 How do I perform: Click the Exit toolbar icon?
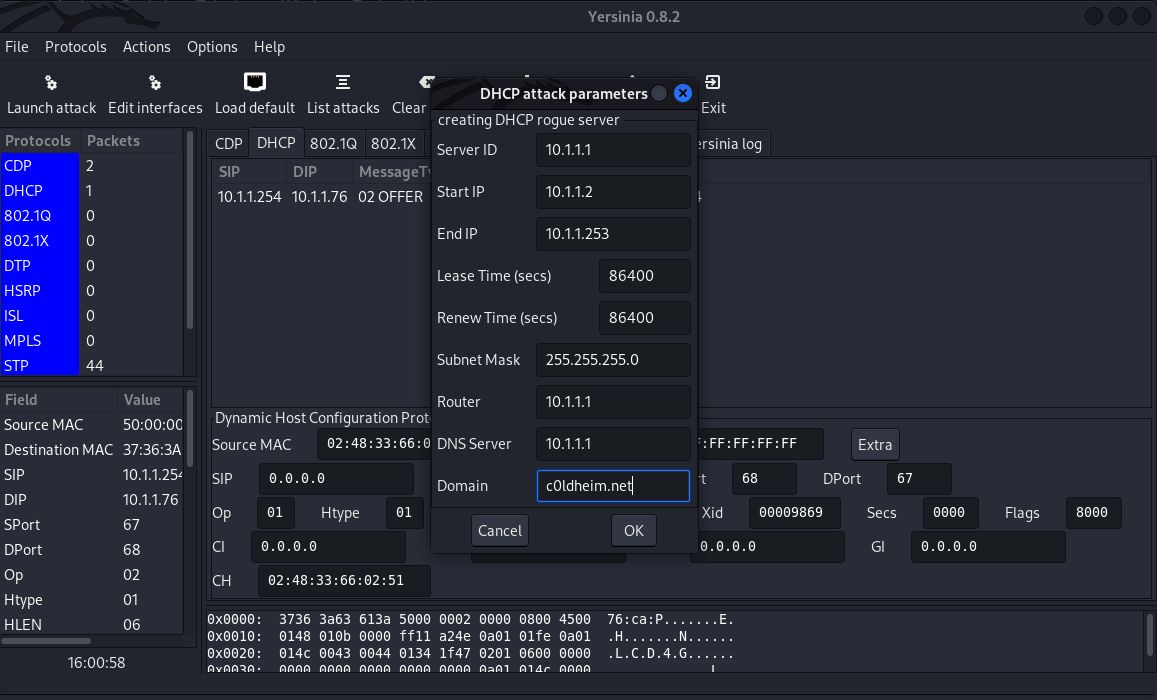(x=713, y=84)
